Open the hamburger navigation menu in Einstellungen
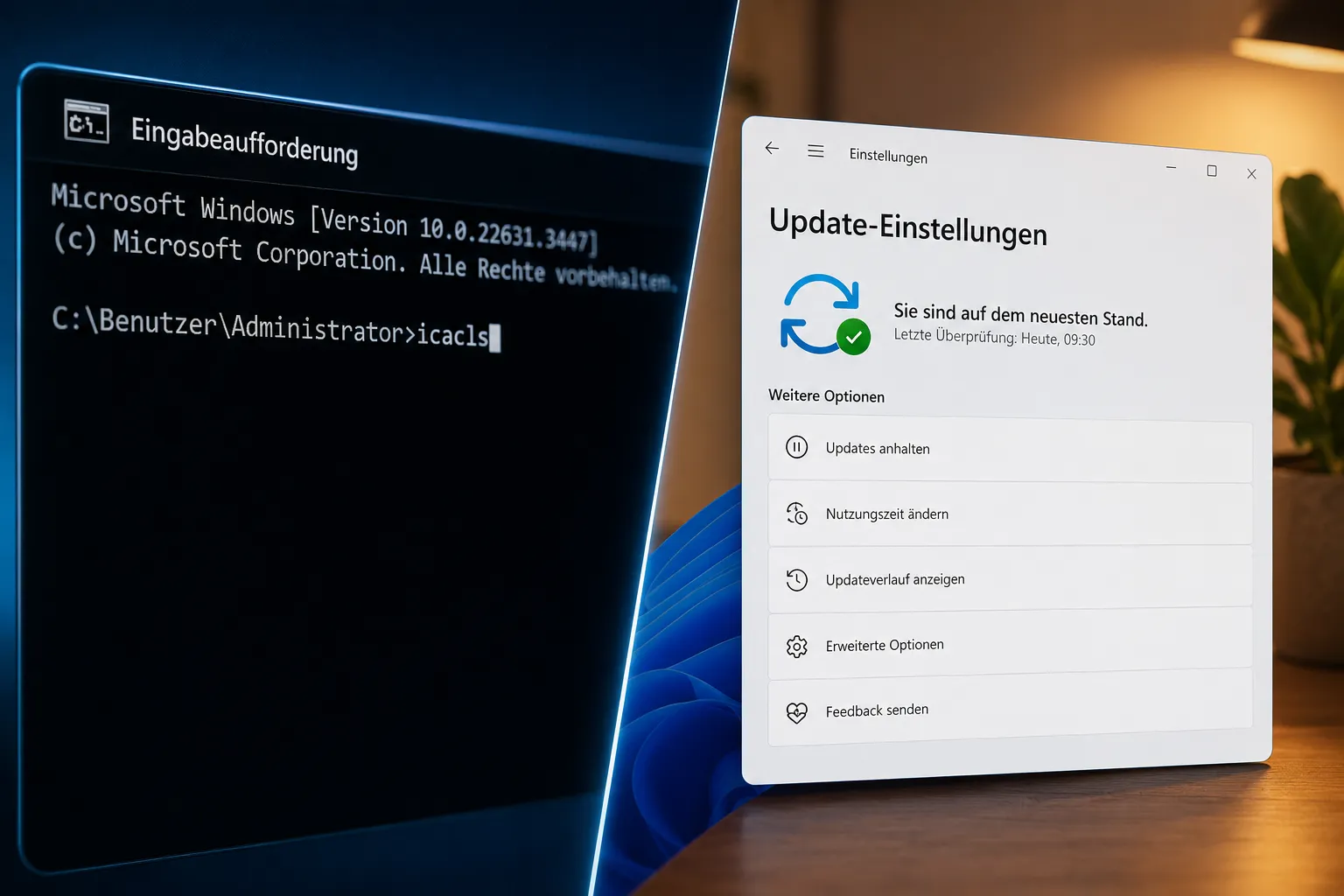 [815, 151]
